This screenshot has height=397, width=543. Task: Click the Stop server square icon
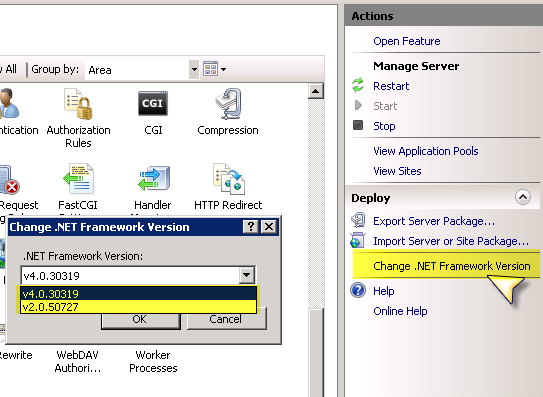tap(358, 125)
